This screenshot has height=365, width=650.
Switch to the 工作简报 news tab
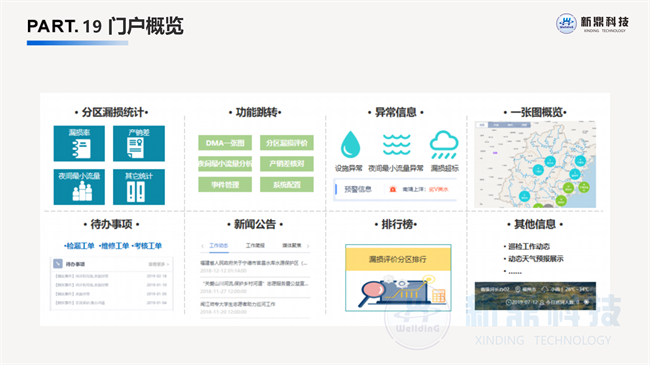[x=255, y=246]
